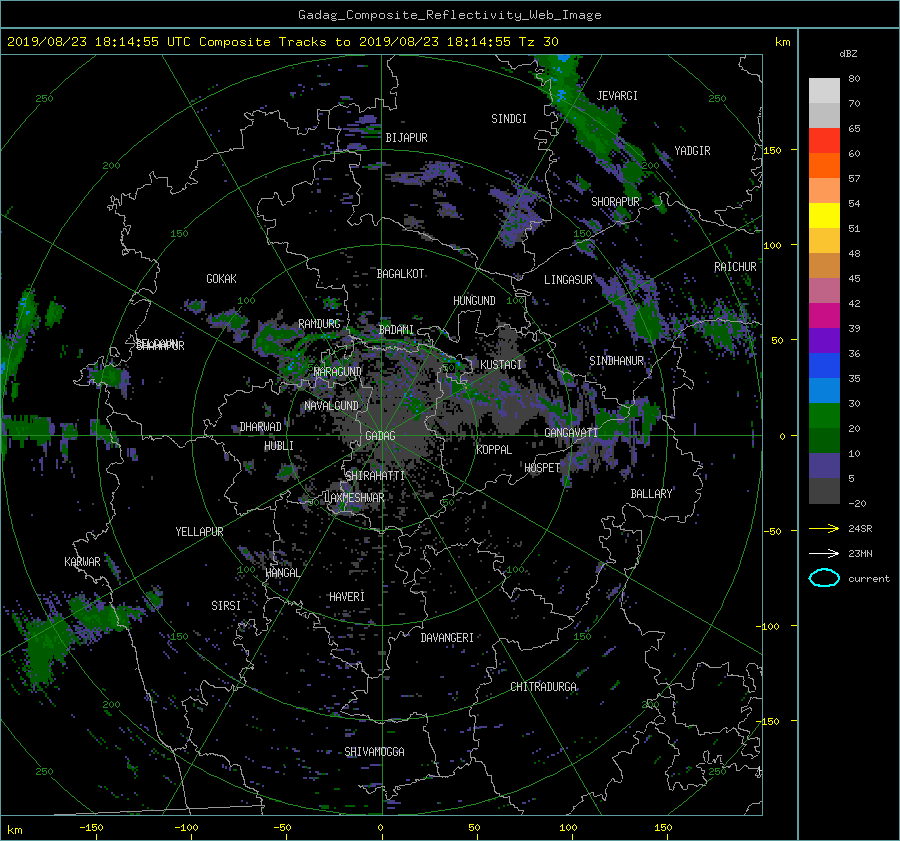Click the KARWAR city label
The height and width of the screenshot is (841, 900).
[82, 562]
